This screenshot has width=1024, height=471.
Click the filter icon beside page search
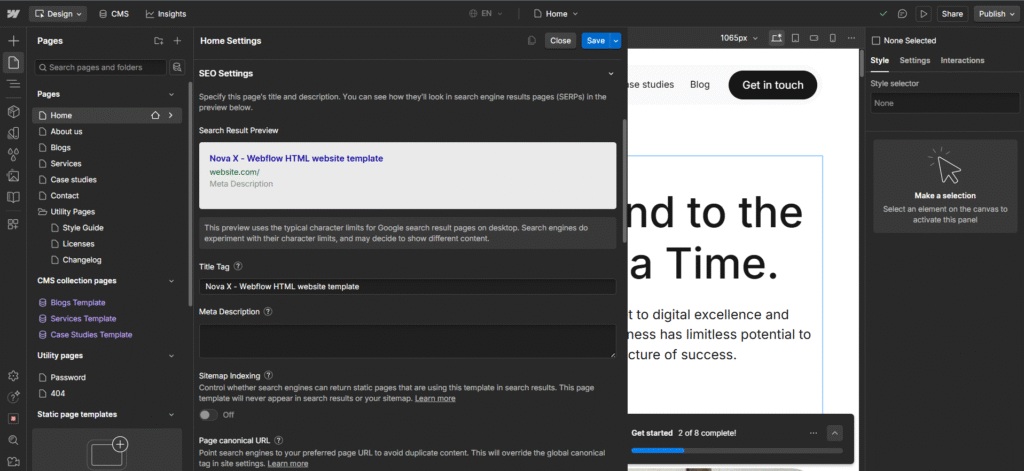[176, 67]
